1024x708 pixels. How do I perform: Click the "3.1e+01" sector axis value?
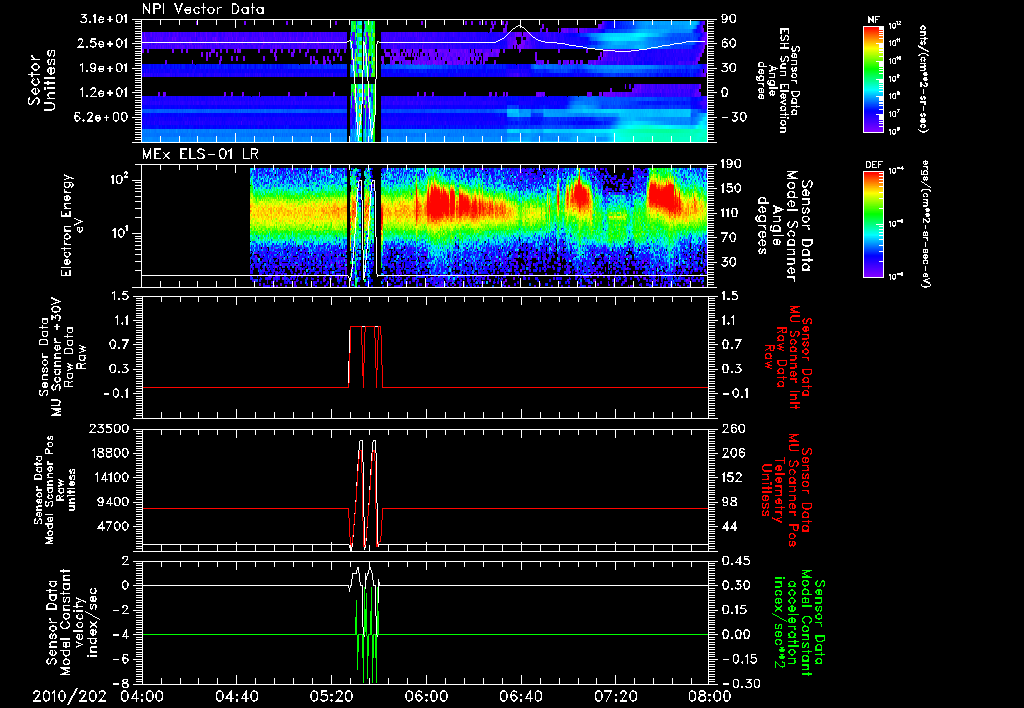103,19
